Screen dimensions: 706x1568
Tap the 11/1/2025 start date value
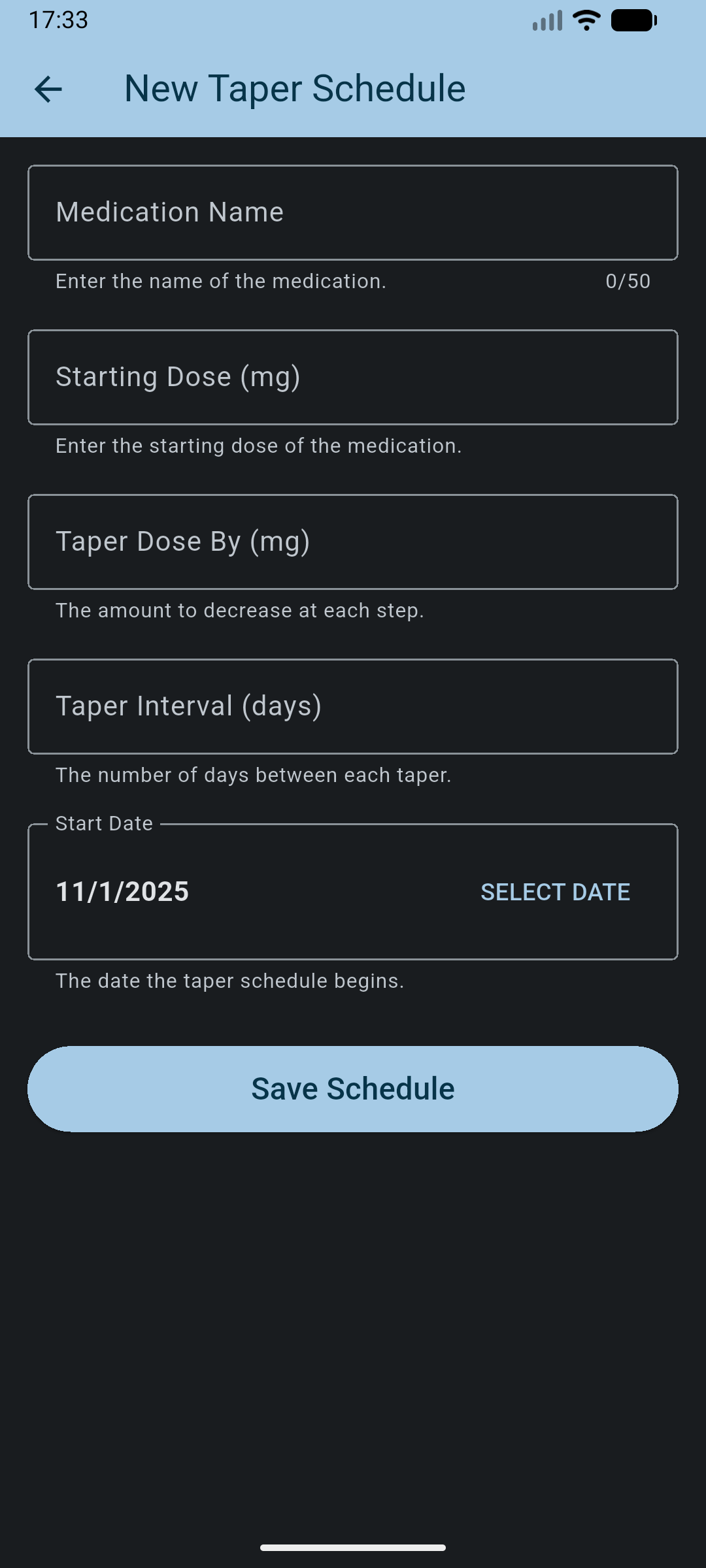coord(122,892)
